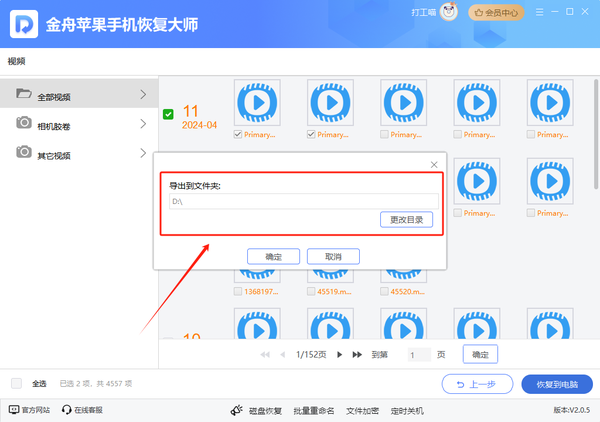Check the fourth Primary video checkbox in top row
The height and width of the screenshot is (422, 600).
click(x=457, y=134)
